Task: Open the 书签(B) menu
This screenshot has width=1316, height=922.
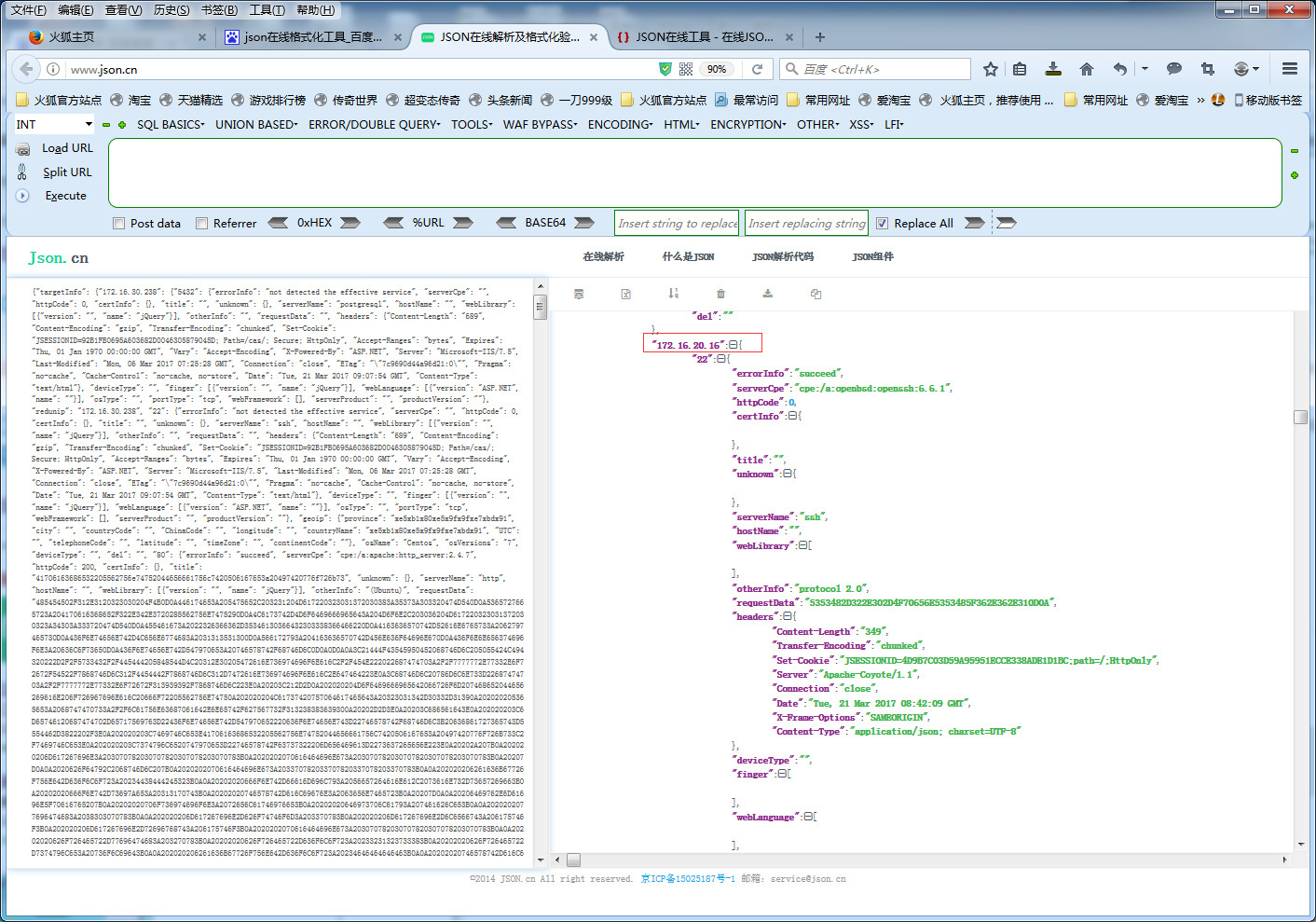Action: [220, 10]
